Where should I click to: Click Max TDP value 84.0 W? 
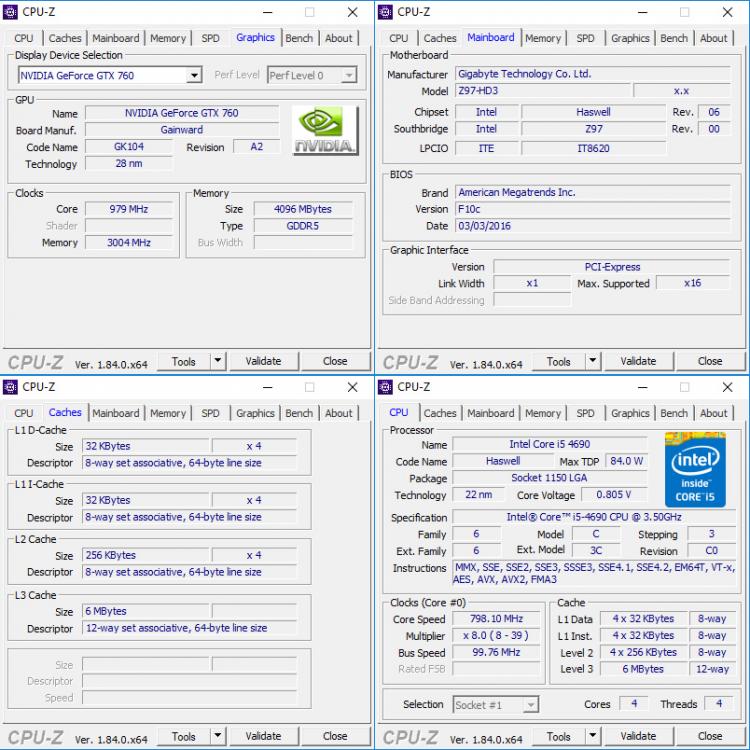[626, 461]
